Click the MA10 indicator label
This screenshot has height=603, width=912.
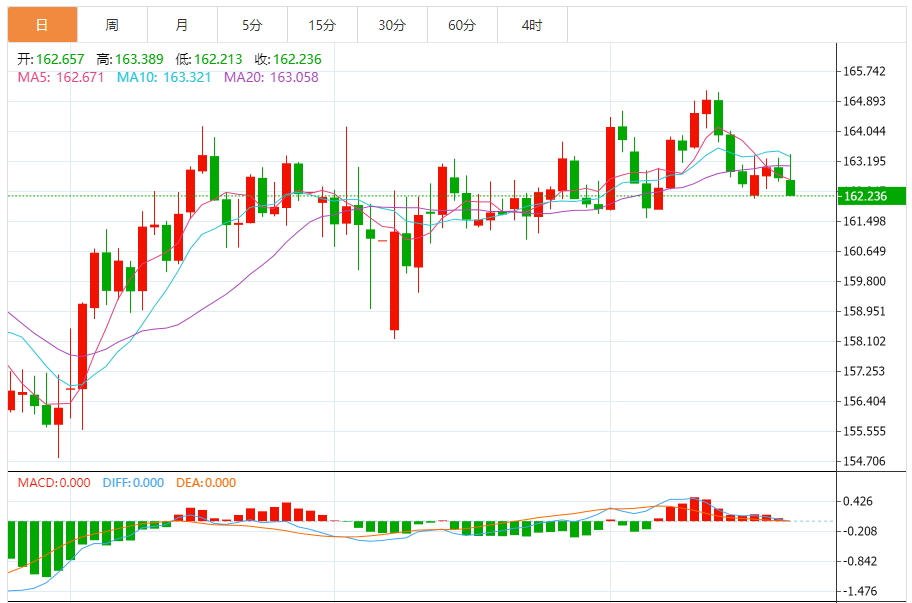point(164,77)
